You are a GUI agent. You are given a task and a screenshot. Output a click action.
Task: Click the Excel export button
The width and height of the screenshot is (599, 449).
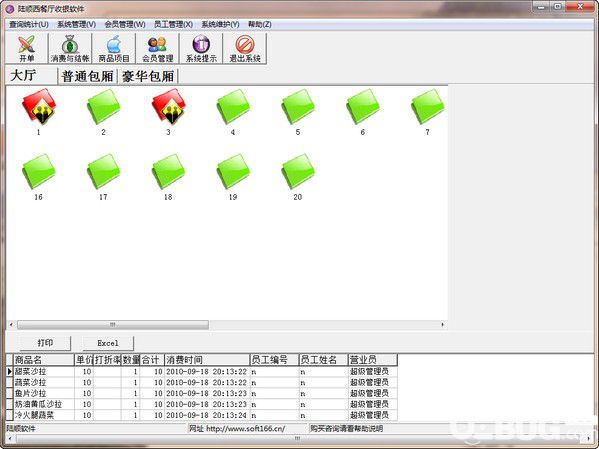coord(108,343)
